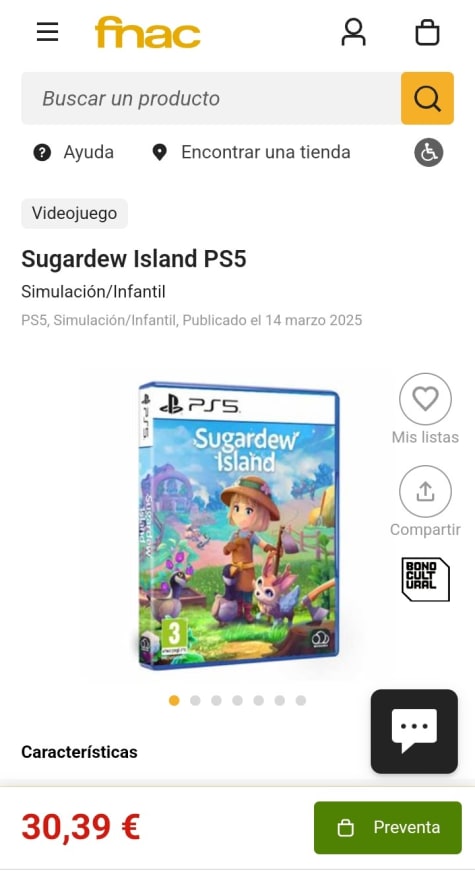Select the last image carousel dot

(x=301, y=701)
